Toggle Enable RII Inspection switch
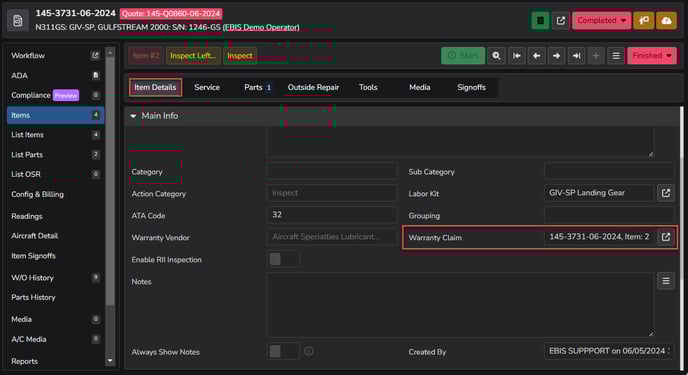The height and width of the screenshot is (375, 688). point(283,259)
